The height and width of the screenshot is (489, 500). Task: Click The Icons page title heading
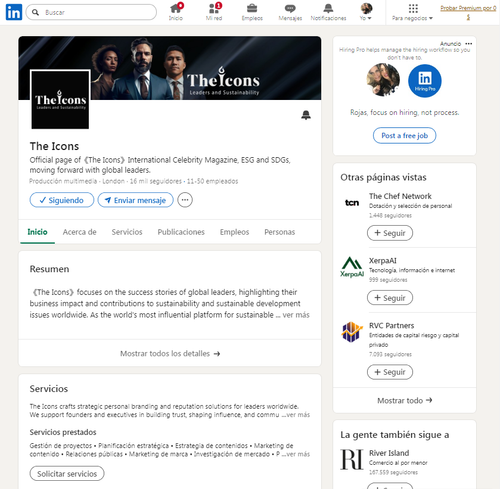(54, 146)
